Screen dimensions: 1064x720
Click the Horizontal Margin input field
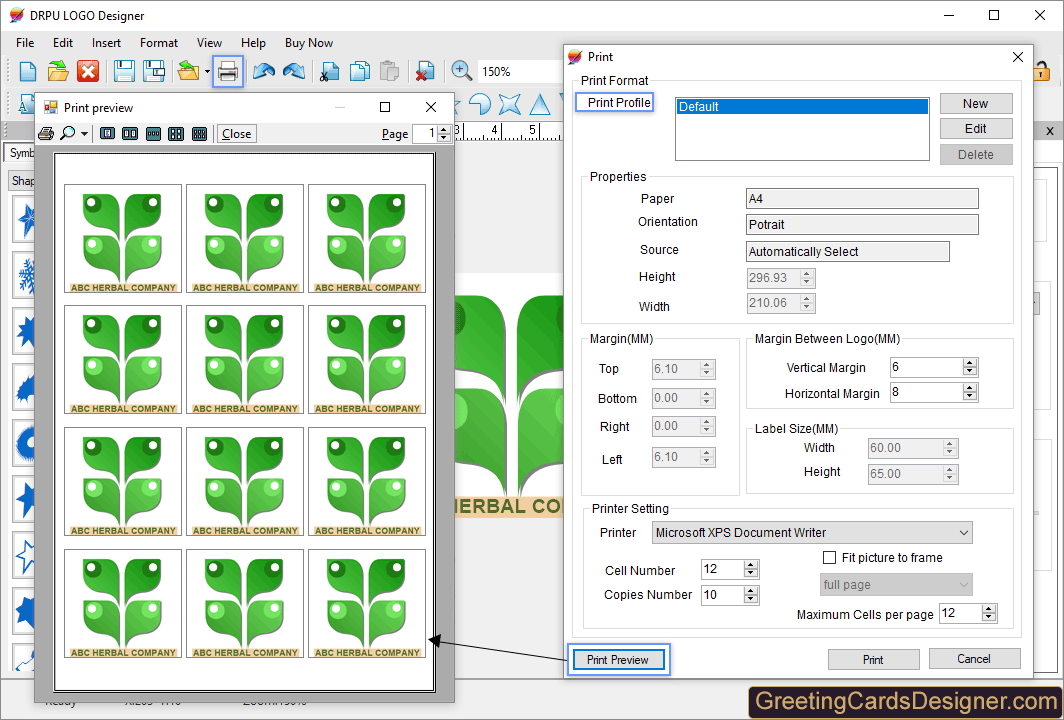pos(926,392)
